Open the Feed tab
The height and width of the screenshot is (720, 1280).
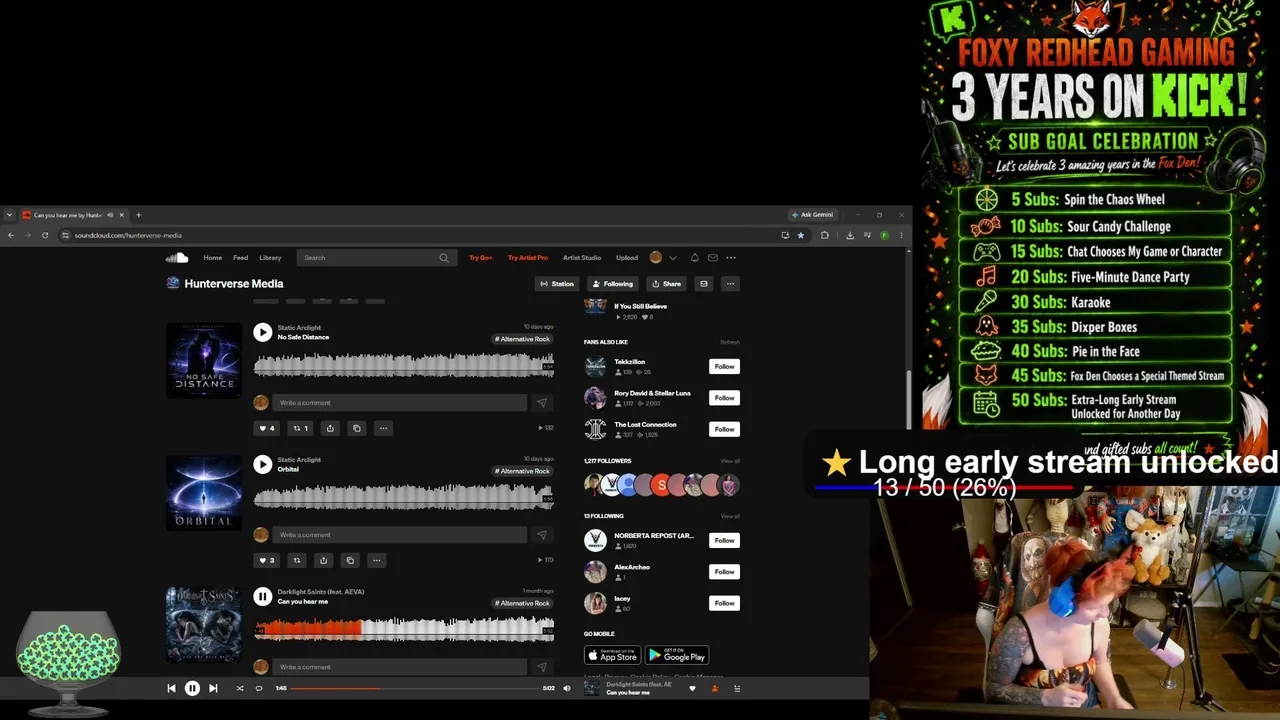pos(240,258)
